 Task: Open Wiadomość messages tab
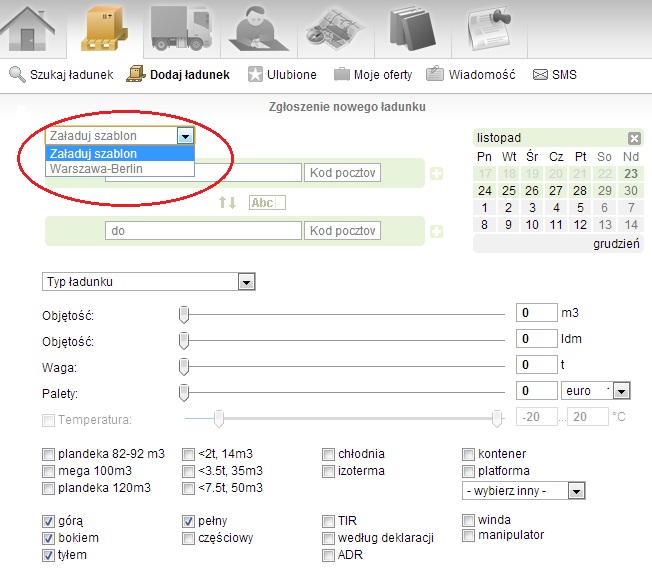[471, 75]
